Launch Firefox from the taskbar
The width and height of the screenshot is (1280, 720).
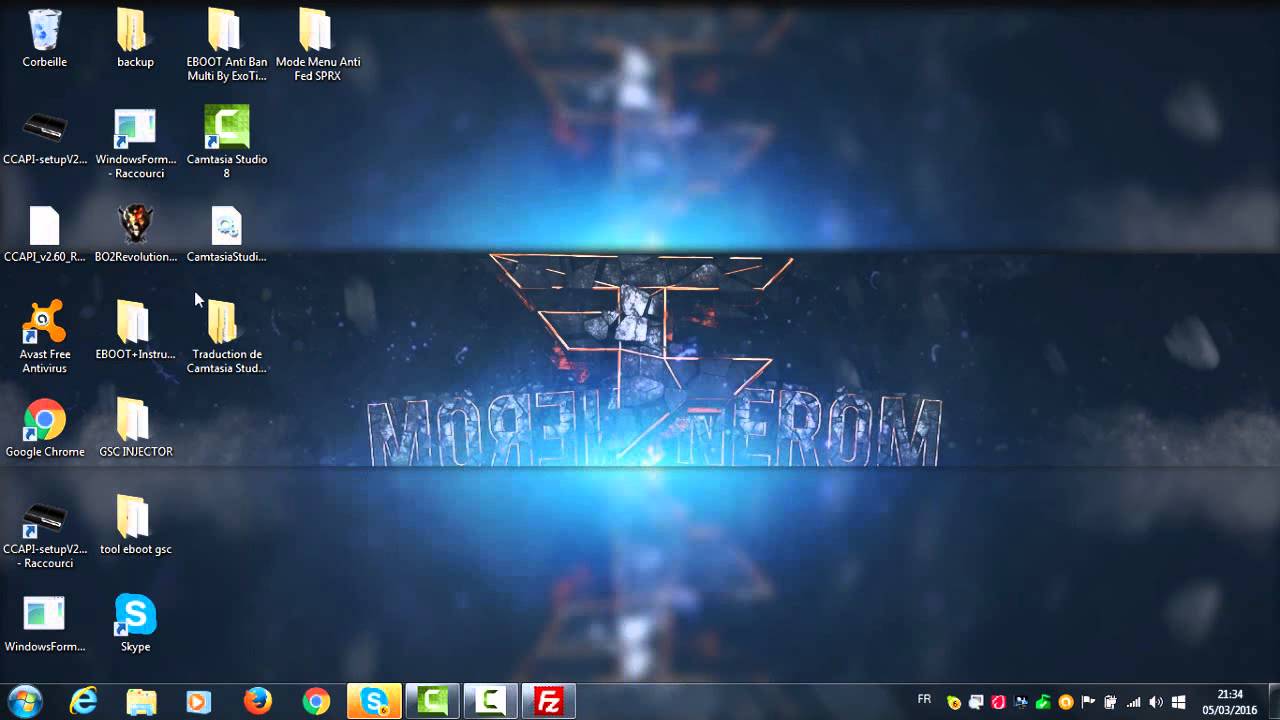pos(258,702)
